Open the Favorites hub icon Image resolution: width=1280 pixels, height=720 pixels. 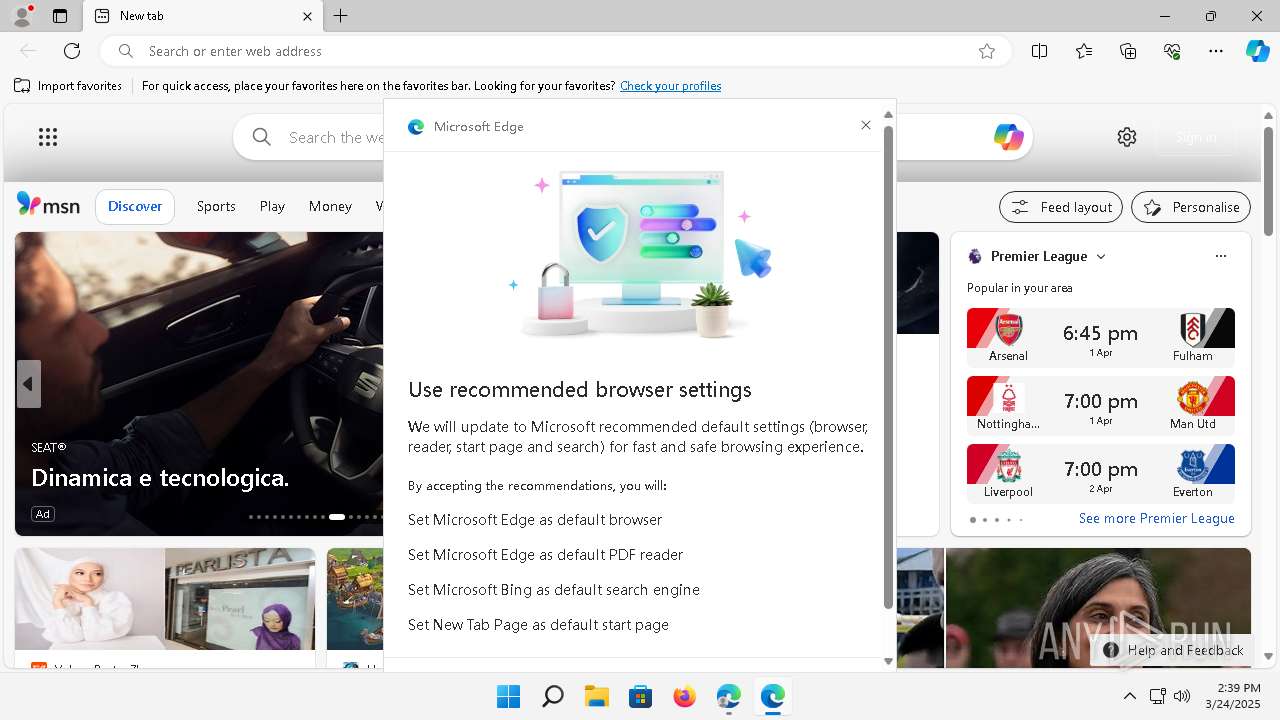(1084, 51)
